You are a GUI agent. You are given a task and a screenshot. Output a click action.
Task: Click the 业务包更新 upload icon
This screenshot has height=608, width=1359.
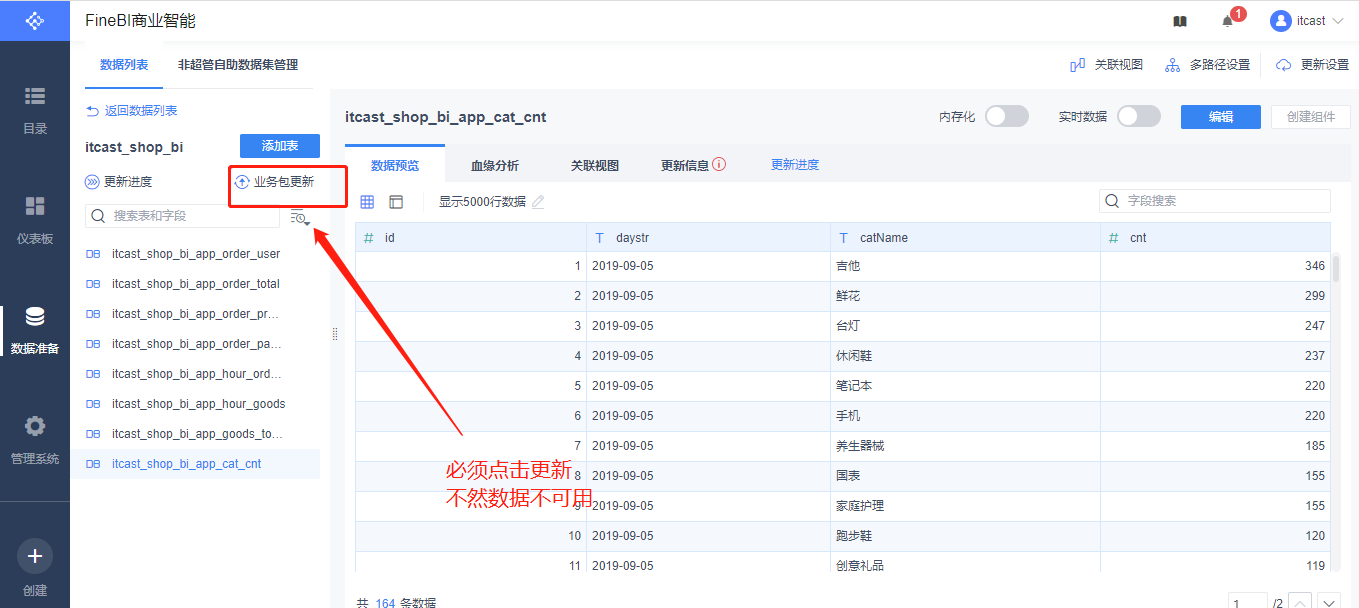242,182
